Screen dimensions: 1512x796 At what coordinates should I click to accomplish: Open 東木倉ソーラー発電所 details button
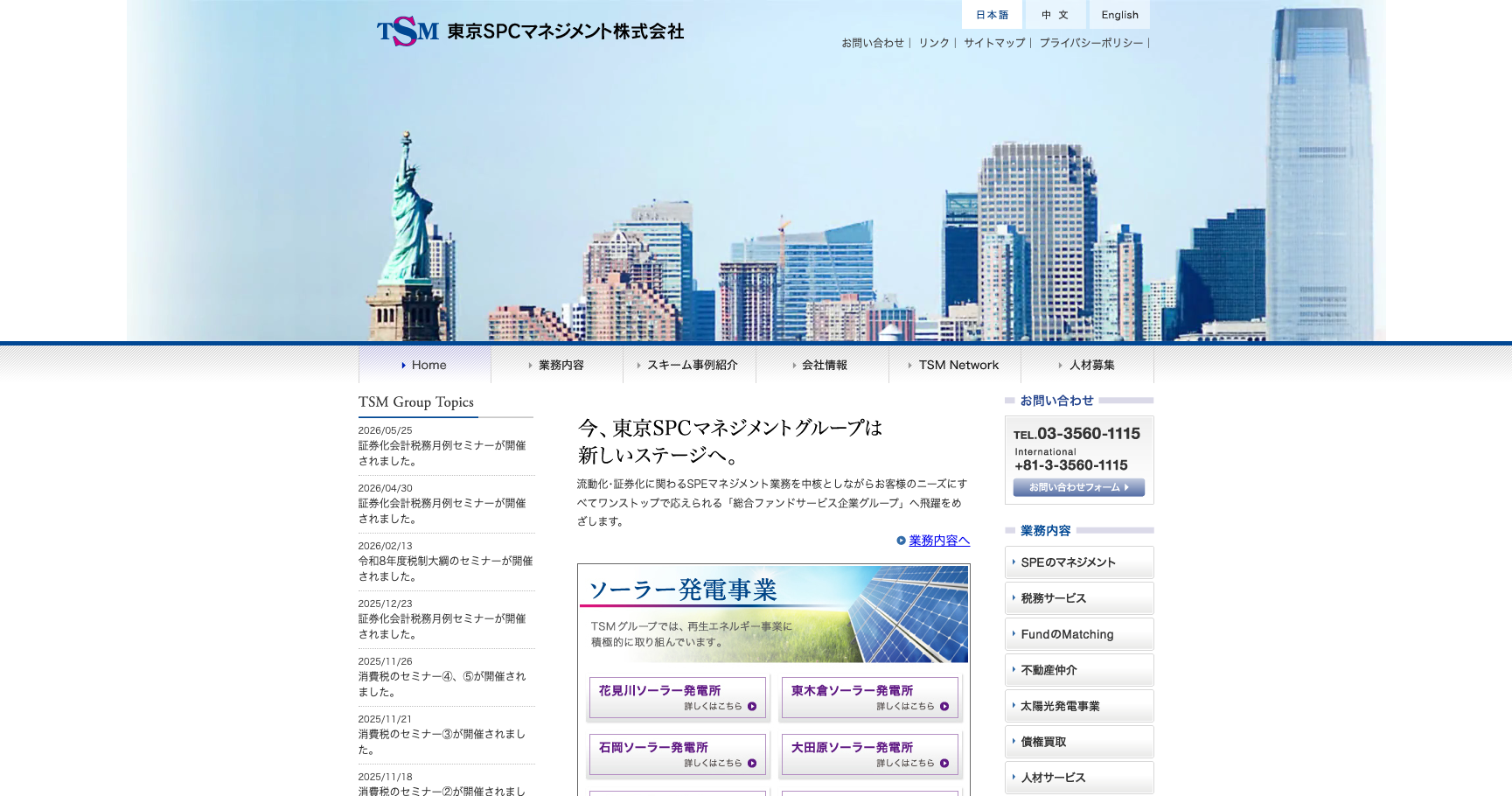tap(870, 698)
